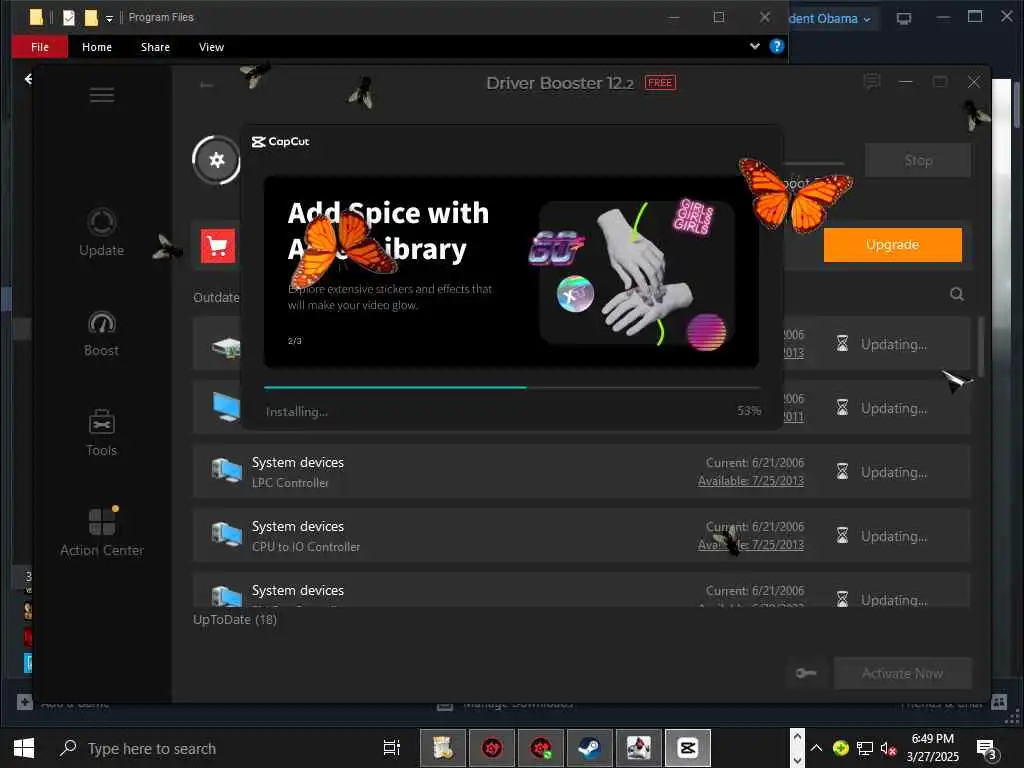The width and height of the screenshot is (1024, 768).
Task: Click the license key icon
Action: point(806,673)
